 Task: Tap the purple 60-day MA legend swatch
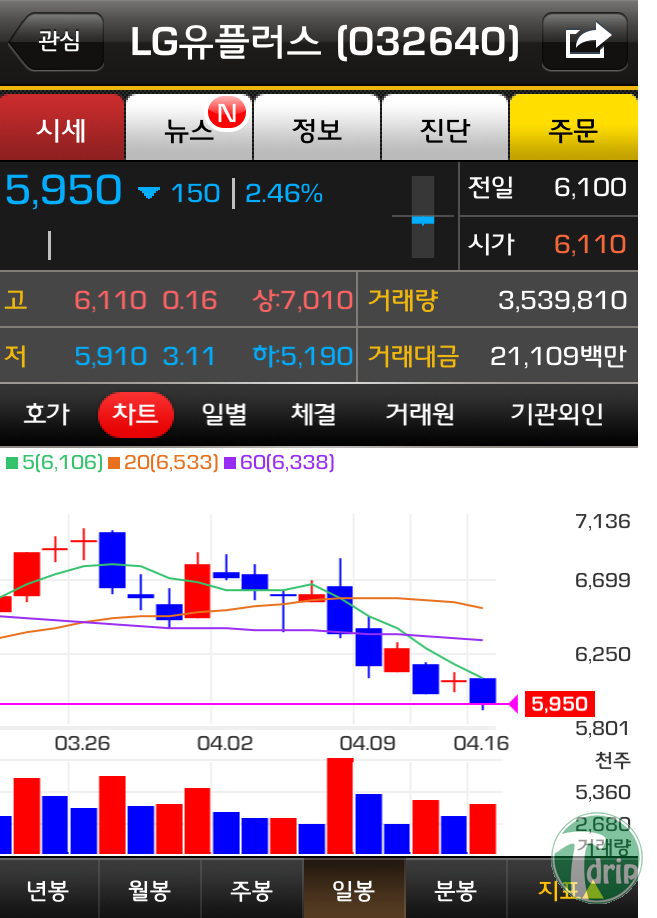tap(230, 463)
